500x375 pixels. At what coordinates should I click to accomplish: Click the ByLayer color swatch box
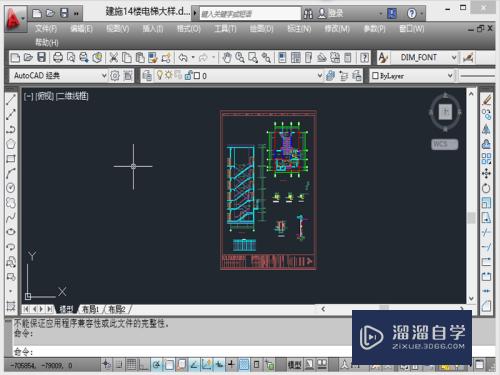tap(375, 76)
